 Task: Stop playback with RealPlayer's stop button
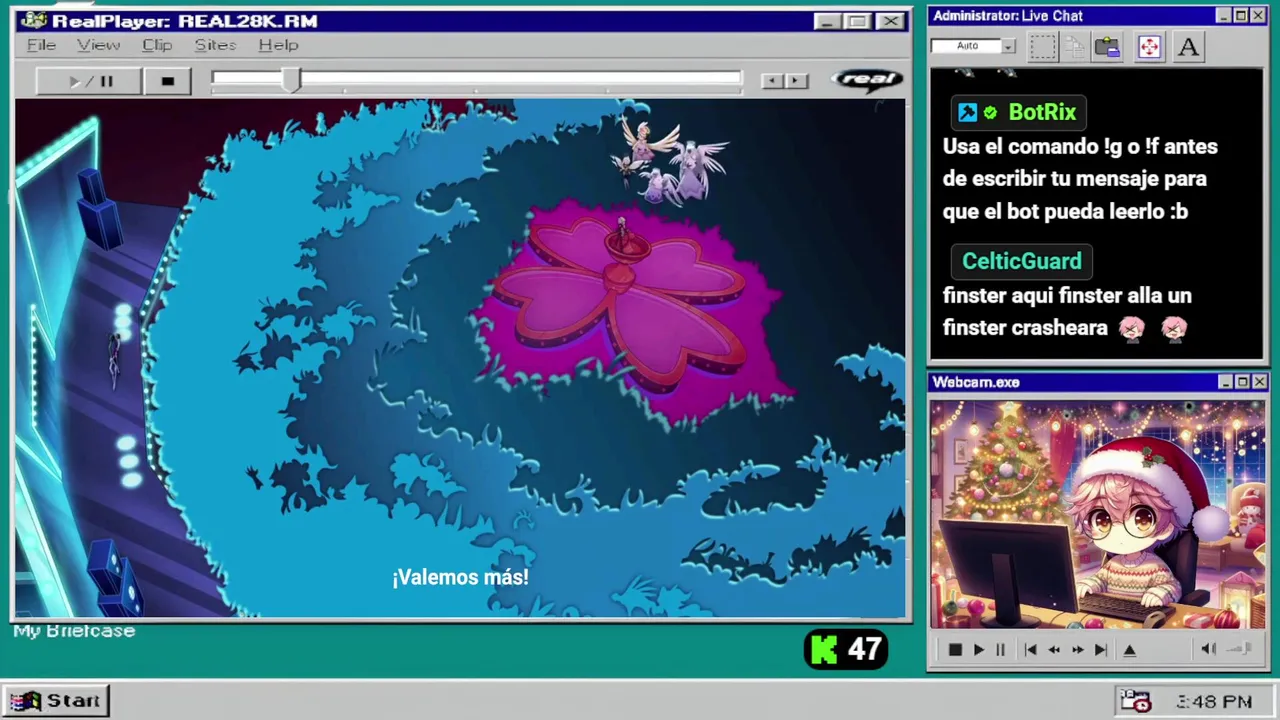tap(167, 81)
